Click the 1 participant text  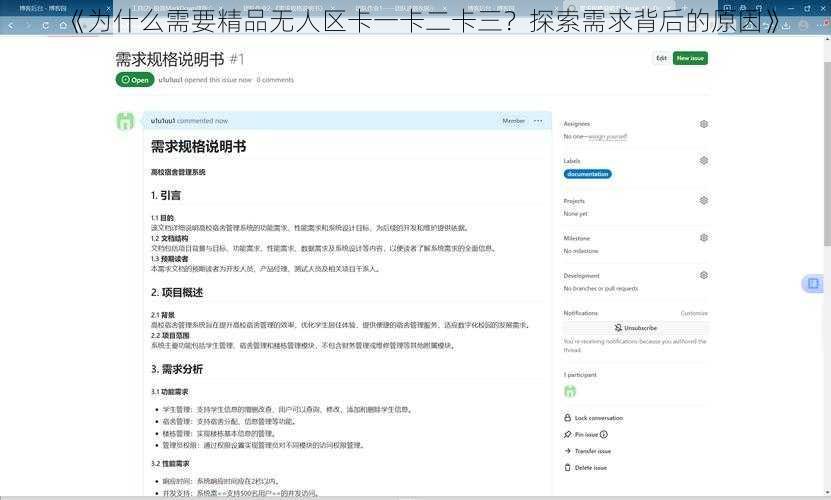(x=580, y=374)
